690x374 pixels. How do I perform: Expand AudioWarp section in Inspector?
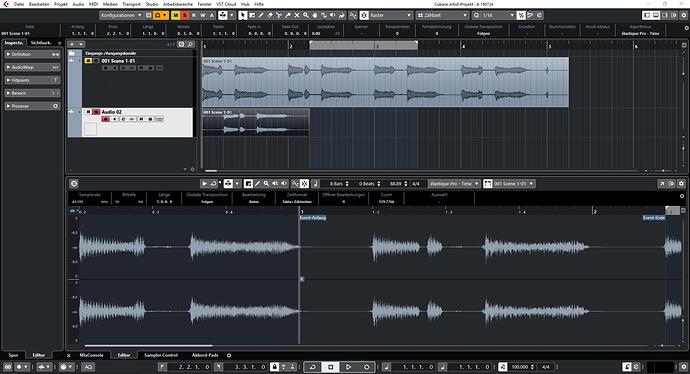[x=33, y=67]
